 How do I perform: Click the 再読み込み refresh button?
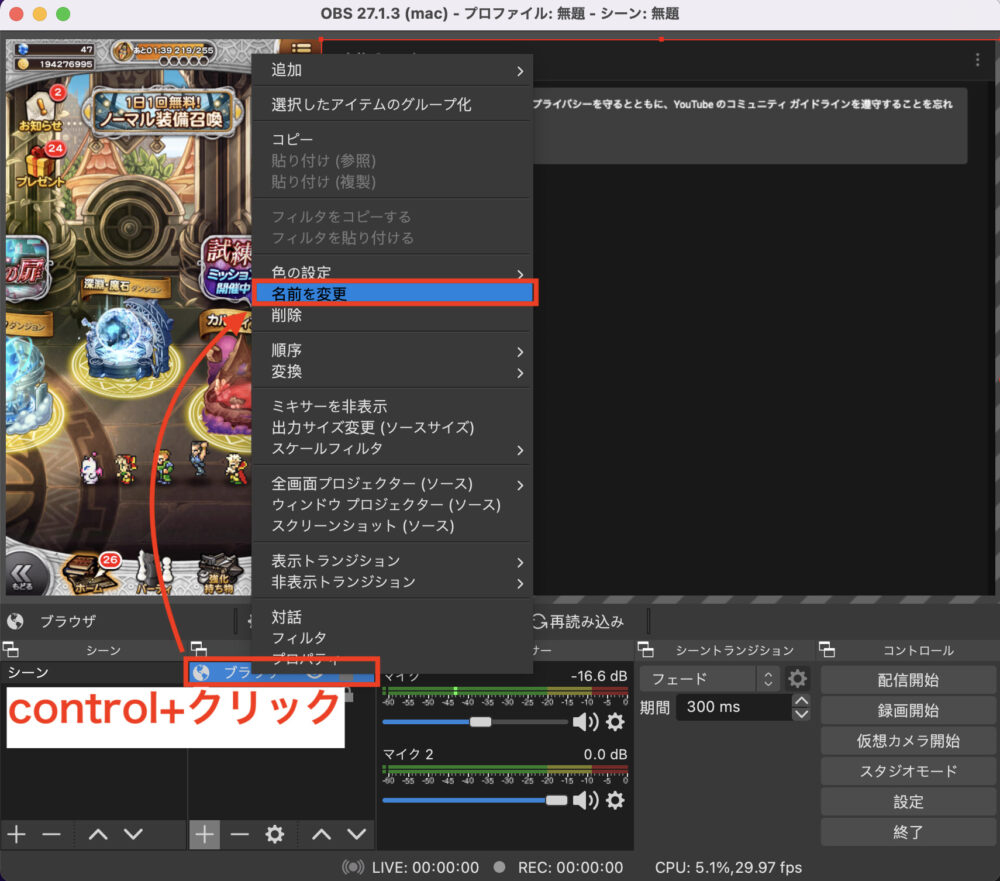[578, 621]
